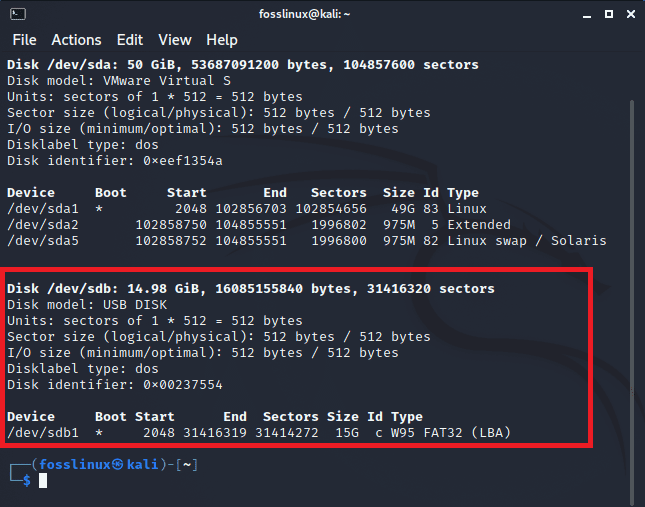
Task: Open the Help menu
Action: click(222, 40)
